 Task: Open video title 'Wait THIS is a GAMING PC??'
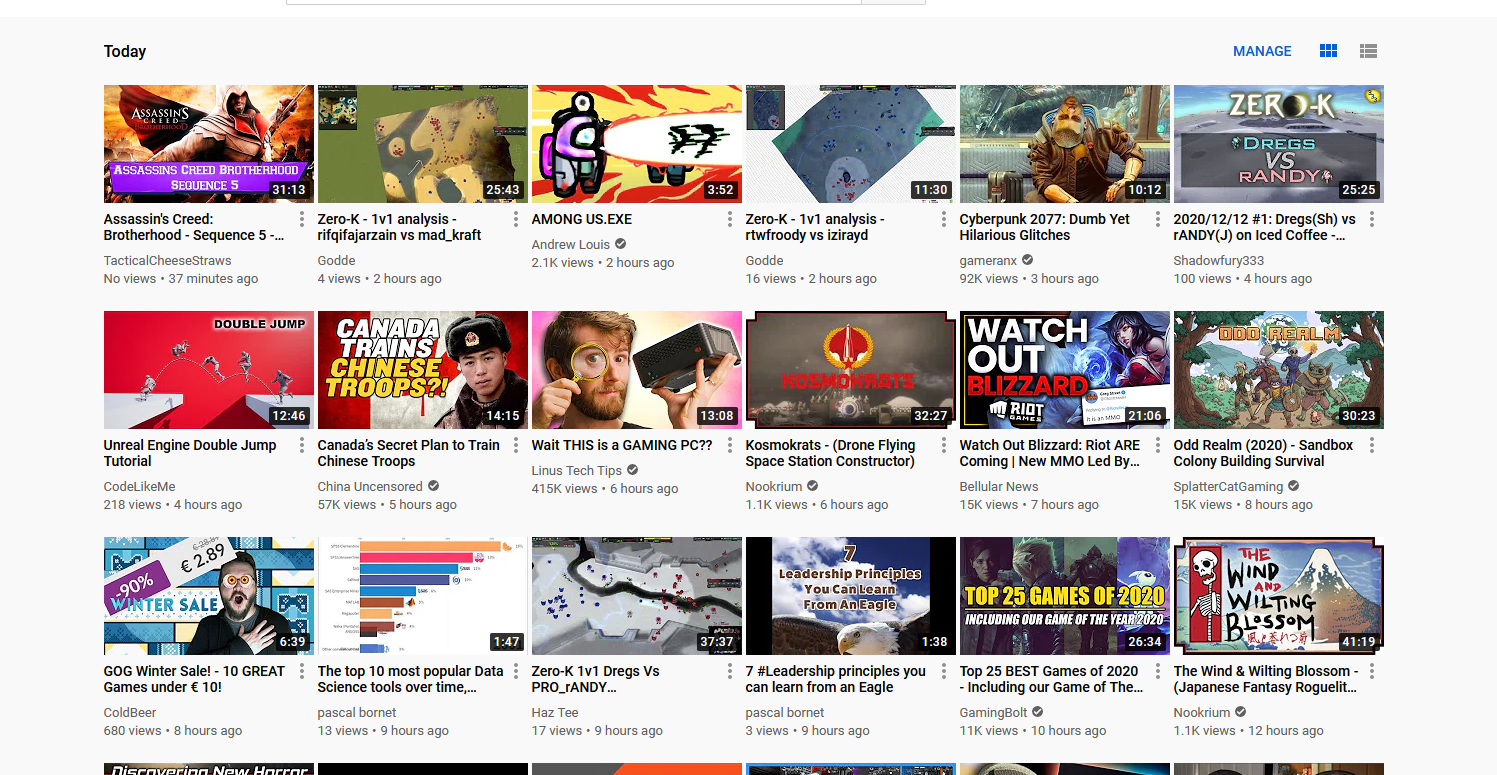click(622, 445)
